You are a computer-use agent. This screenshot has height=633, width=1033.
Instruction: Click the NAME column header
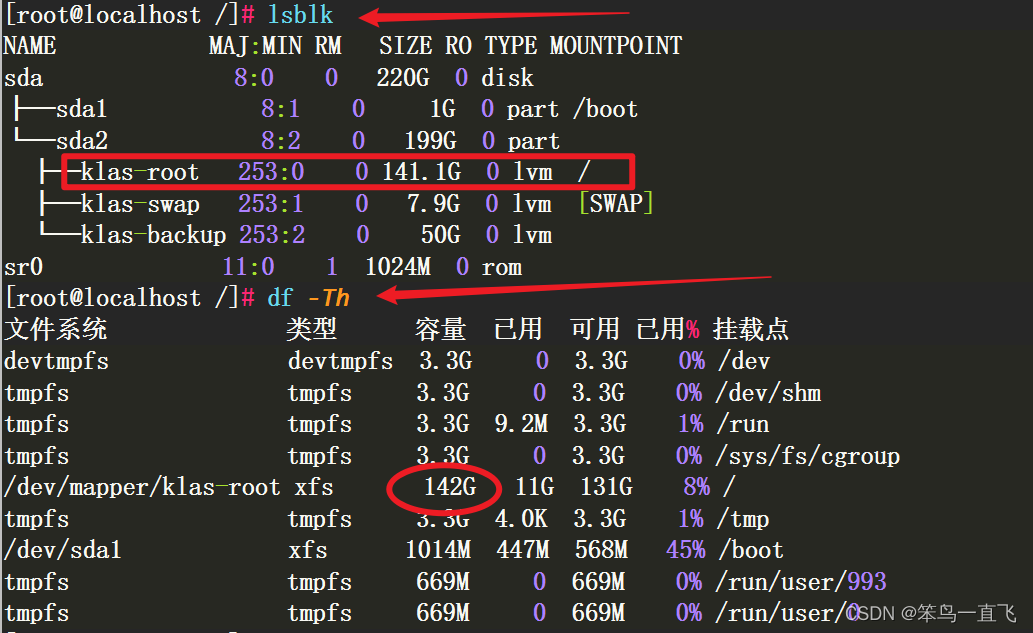pos(30,46)
